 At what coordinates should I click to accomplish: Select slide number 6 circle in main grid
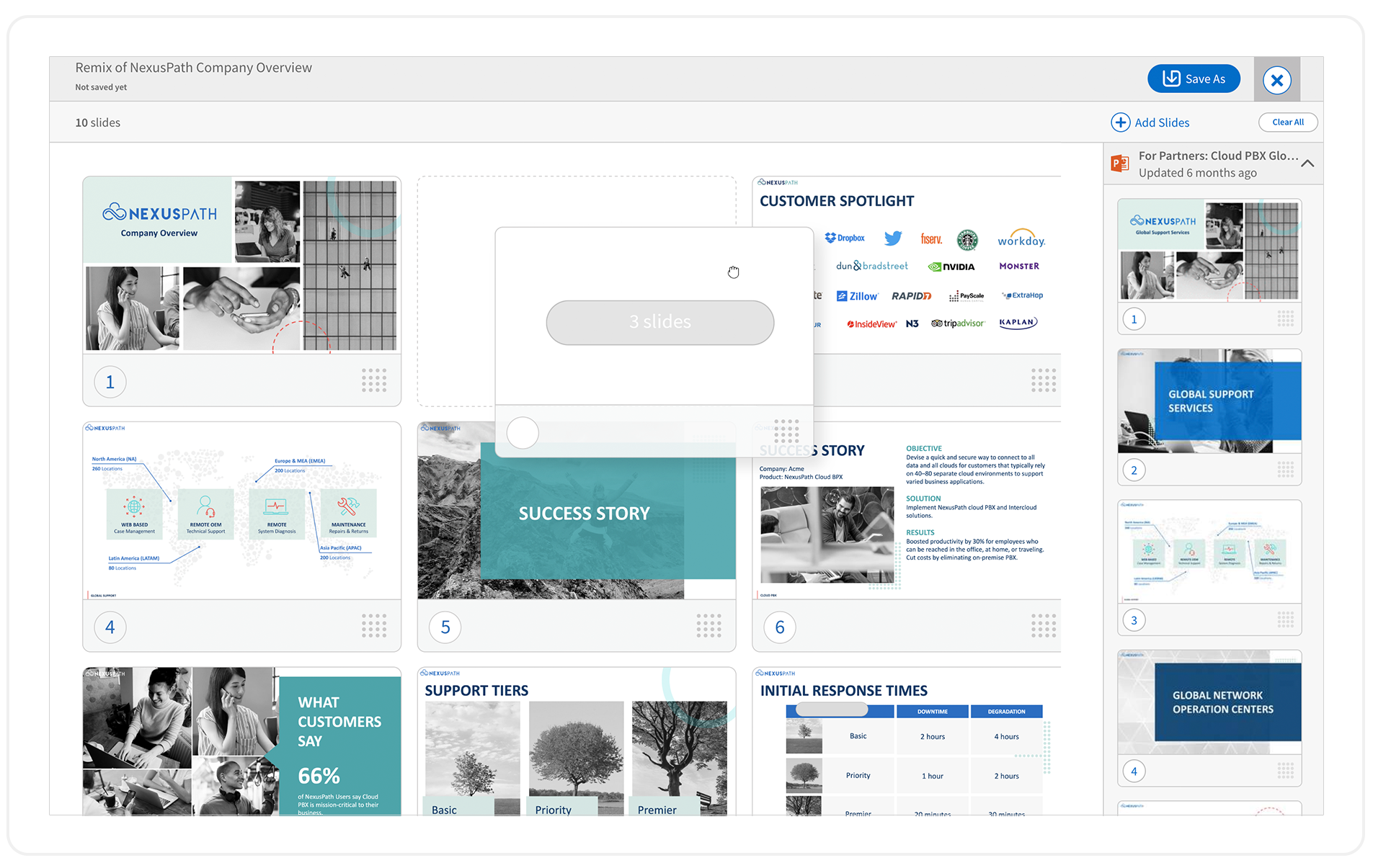click(780, 627)
